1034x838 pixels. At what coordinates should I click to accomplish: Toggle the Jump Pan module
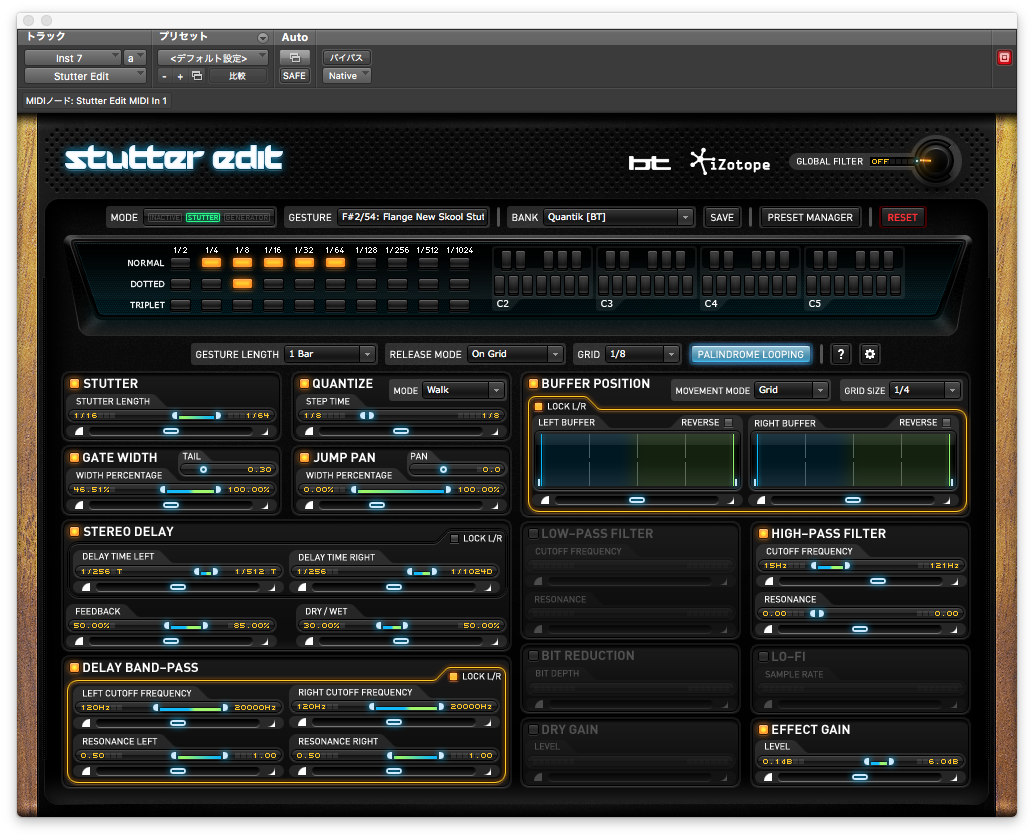pyautogui.click(x=304, y=458)
